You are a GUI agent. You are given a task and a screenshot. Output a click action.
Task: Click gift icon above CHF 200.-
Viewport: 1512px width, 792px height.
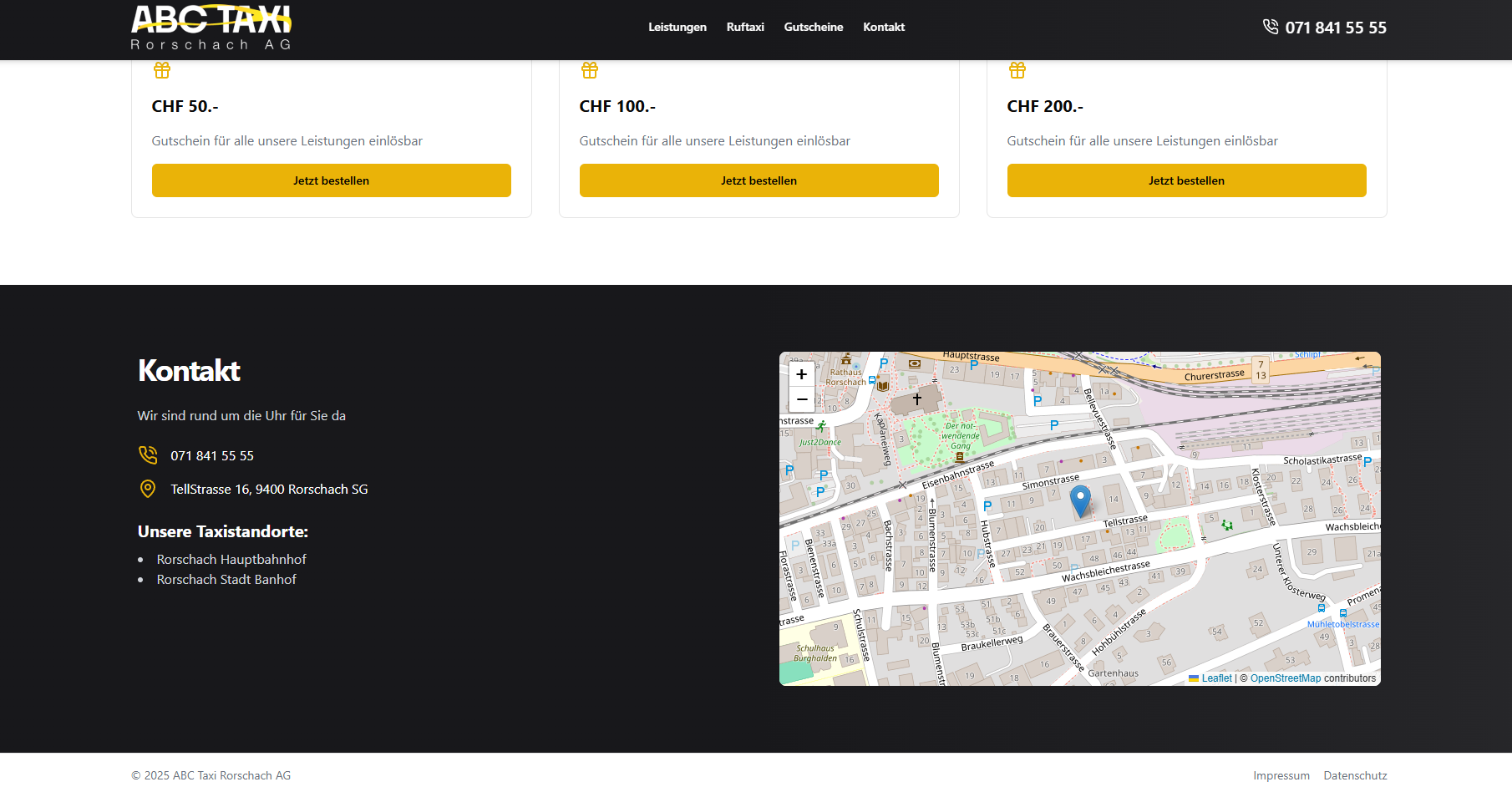pos(1017,70)
